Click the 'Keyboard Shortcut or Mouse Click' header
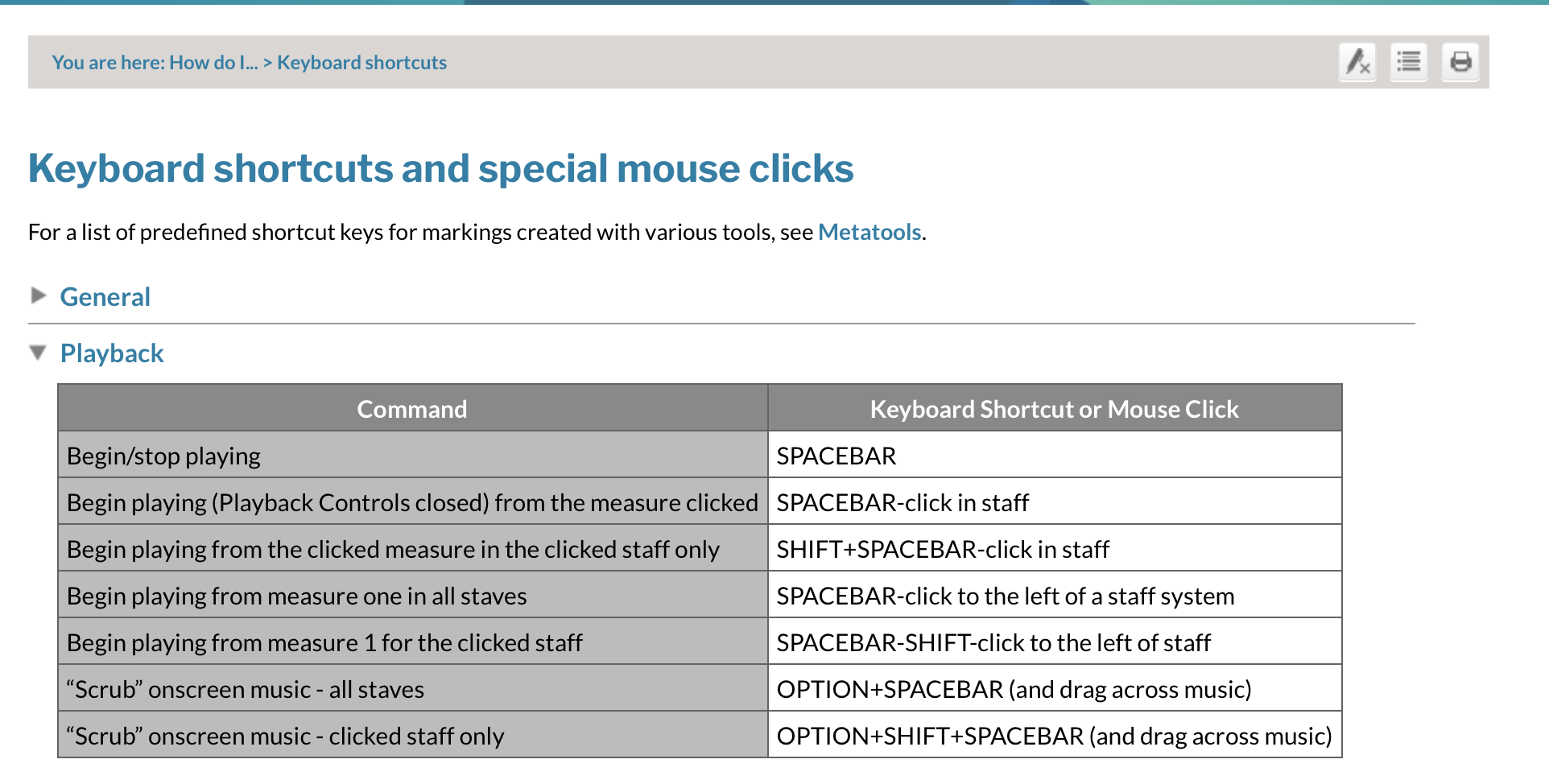Screen dimensions: 1549x784 tap(1054, 409)
